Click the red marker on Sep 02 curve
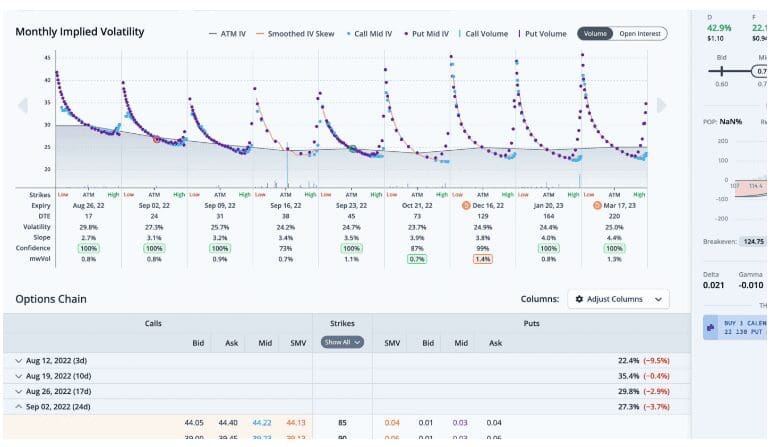Viewport: 776px width, 447px height. [156, 140]
